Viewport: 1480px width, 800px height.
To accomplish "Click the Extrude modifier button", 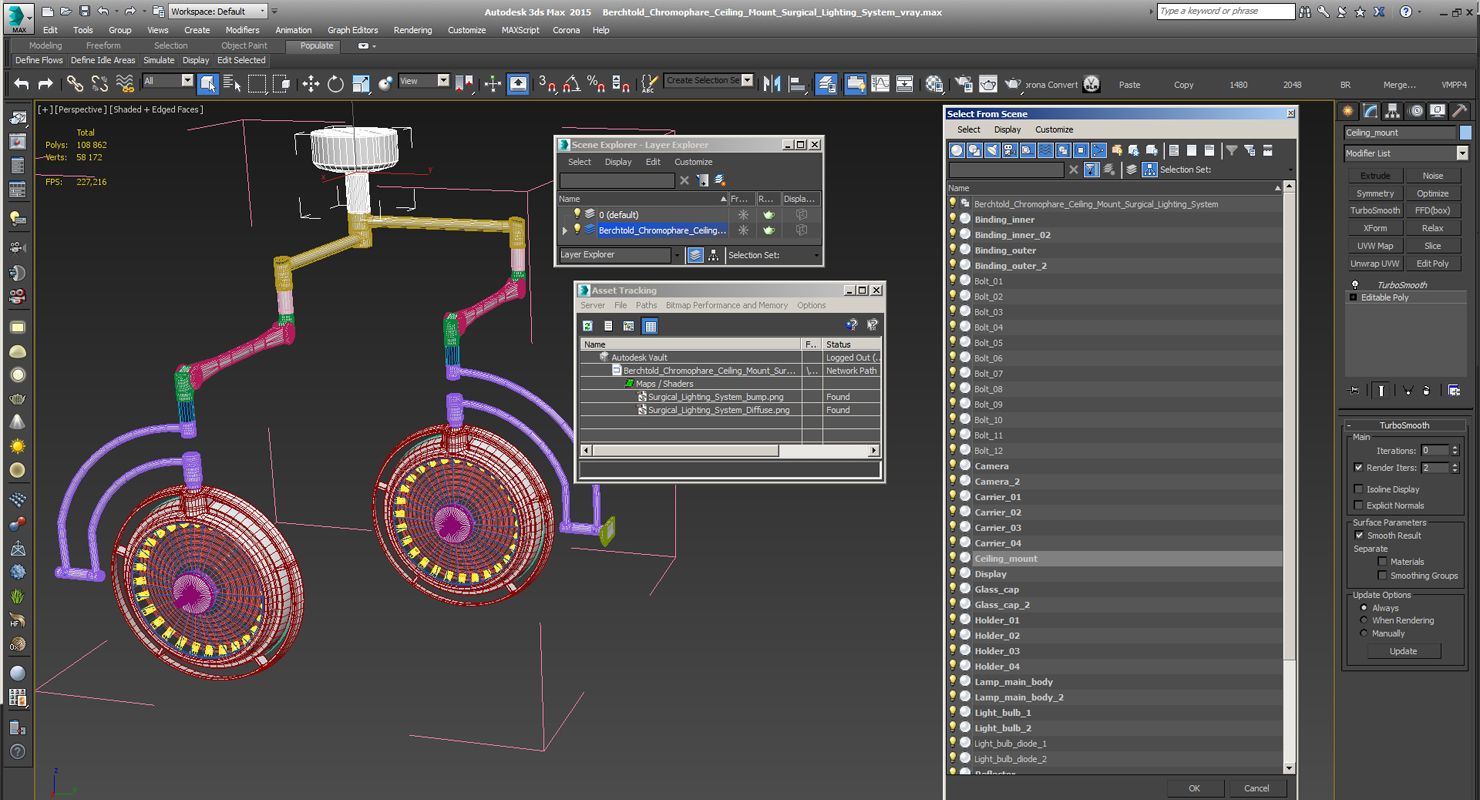I will 1375,175.
